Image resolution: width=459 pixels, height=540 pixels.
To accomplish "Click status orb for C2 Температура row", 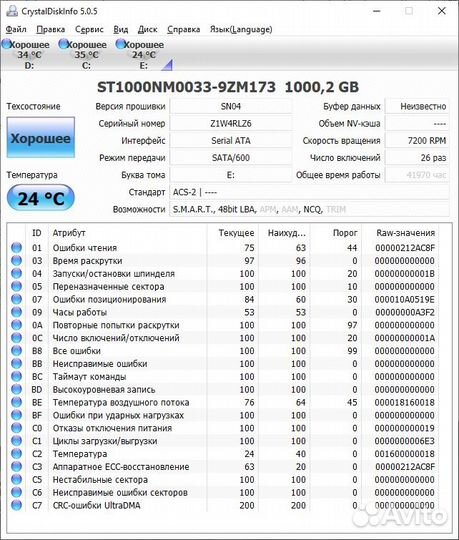I will point(16,454).
